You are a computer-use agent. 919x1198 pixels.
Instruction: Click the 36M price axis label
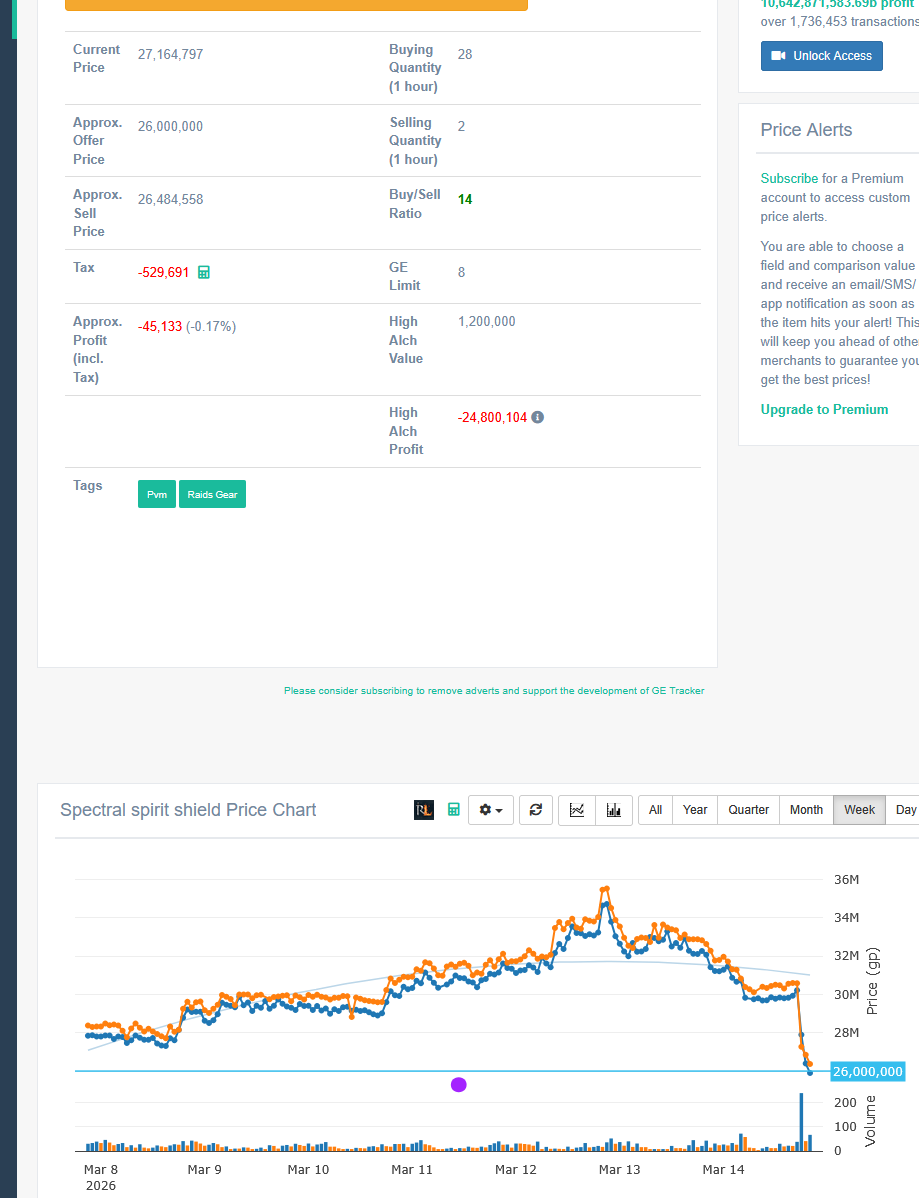[x=846, y=879]
